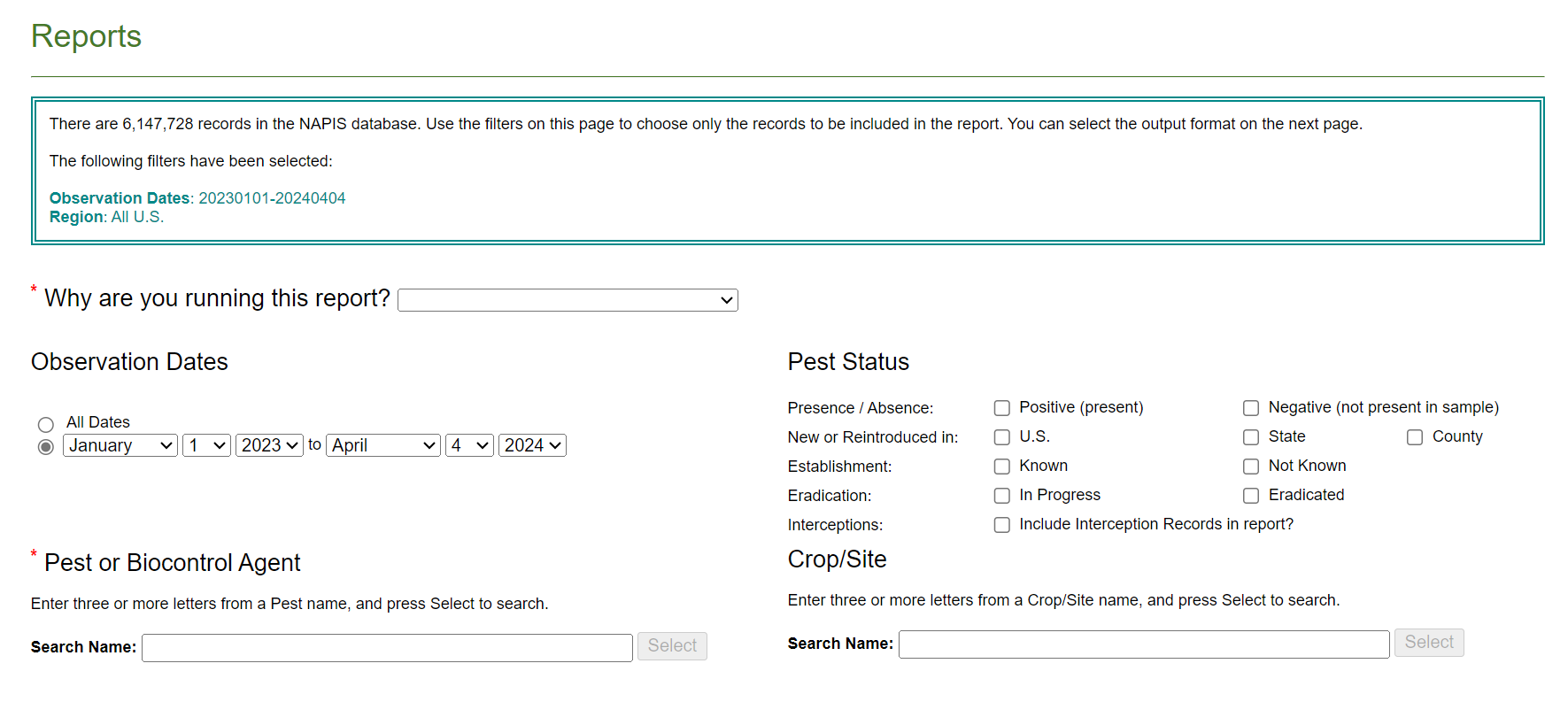
Task: Open the end day dropdown showing 4
Action: 469,445
